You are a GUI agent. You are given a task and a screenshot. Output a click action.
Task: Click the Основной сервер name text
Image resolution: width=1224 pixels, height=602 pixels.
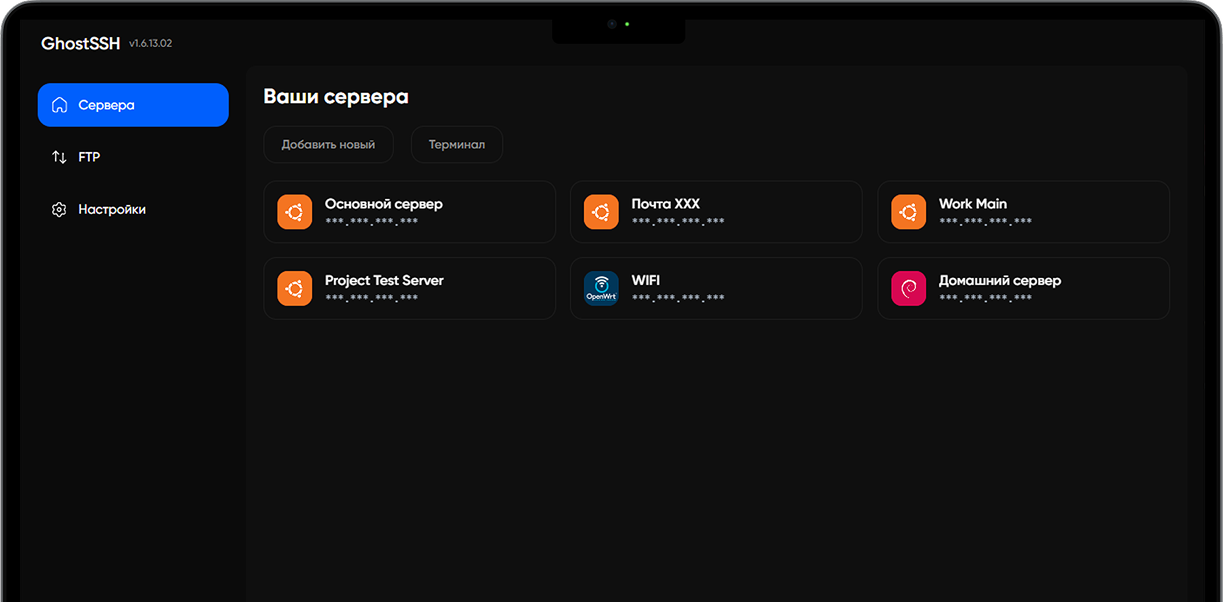click(383, 204)
